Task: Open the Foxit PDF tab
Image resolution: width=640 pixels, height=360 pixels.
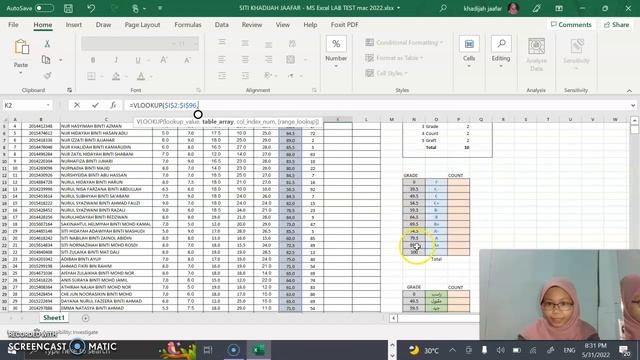Action: coord(344,25)
